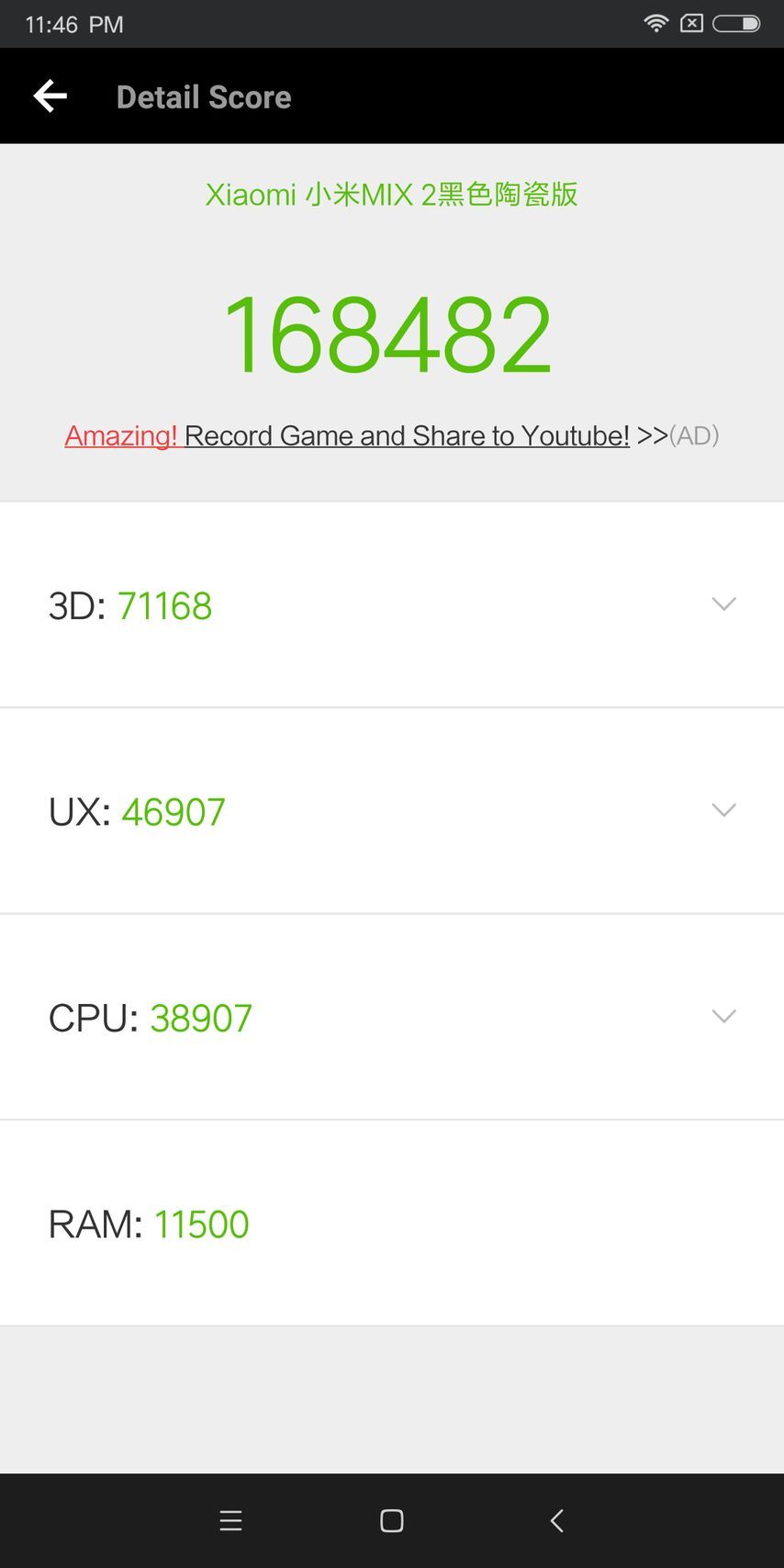784x1568 pixels.
Task: Open the Record Game and Share ad link
Action: (x=407, y=435)
